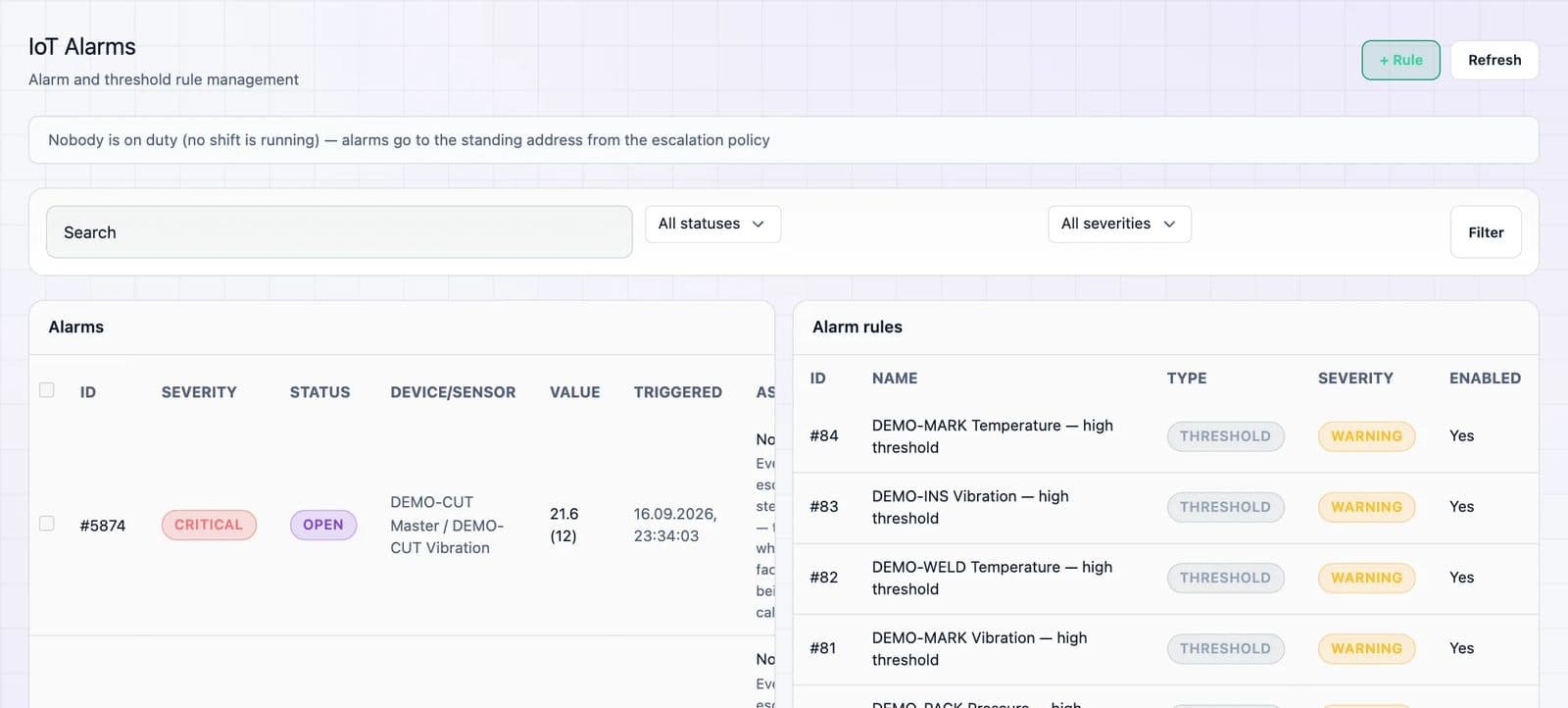Sort alarms by TRIGGERED column header
This screenshot has width=1568, height=708.
678,392
